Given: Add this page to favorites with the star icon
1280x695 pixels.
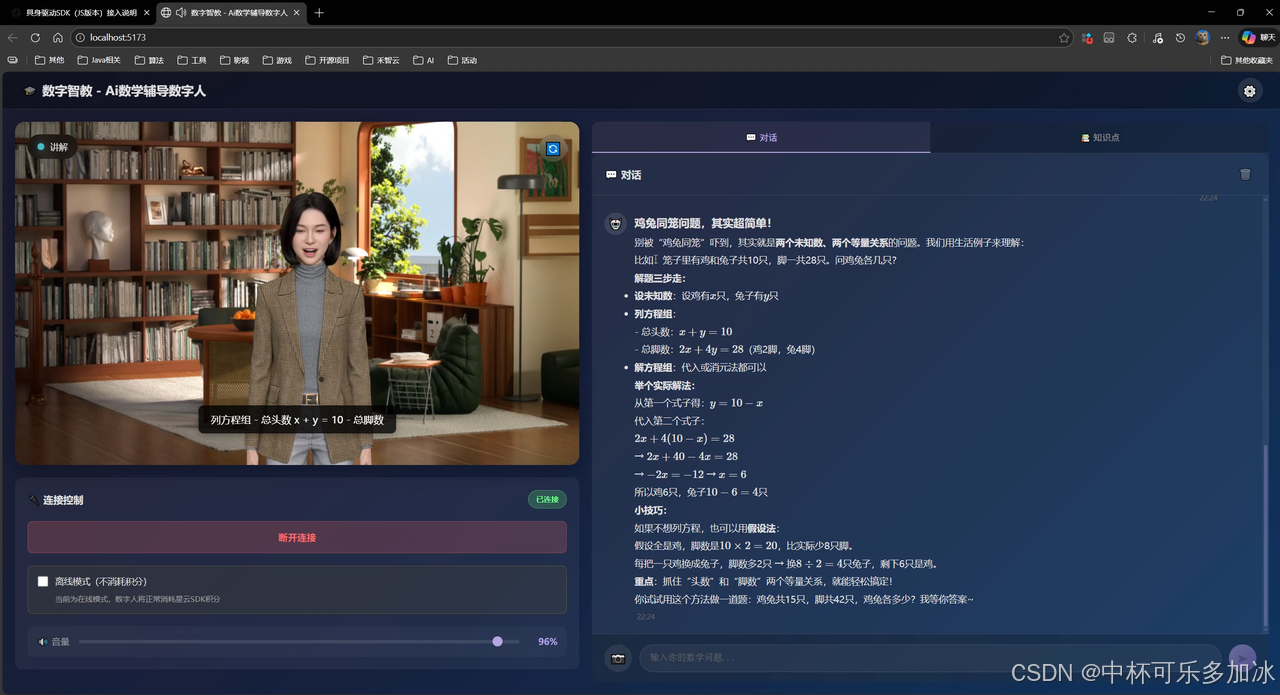Looking at the screenshot, I should pyautogui.click(x=1064, y=37).
